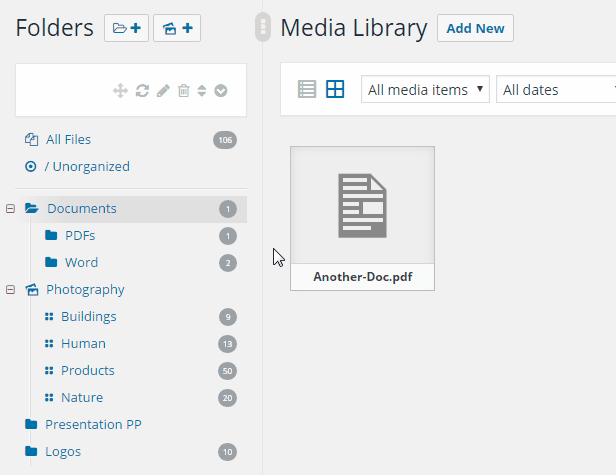Open the circled down-arrow folder menu

[221, 91]
